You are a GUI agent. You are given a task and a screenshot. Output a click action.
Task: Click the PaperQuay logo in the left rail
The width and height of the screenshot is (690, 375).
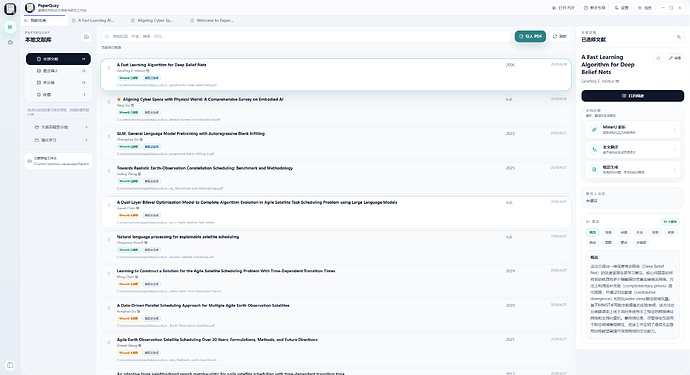point(10,9)
